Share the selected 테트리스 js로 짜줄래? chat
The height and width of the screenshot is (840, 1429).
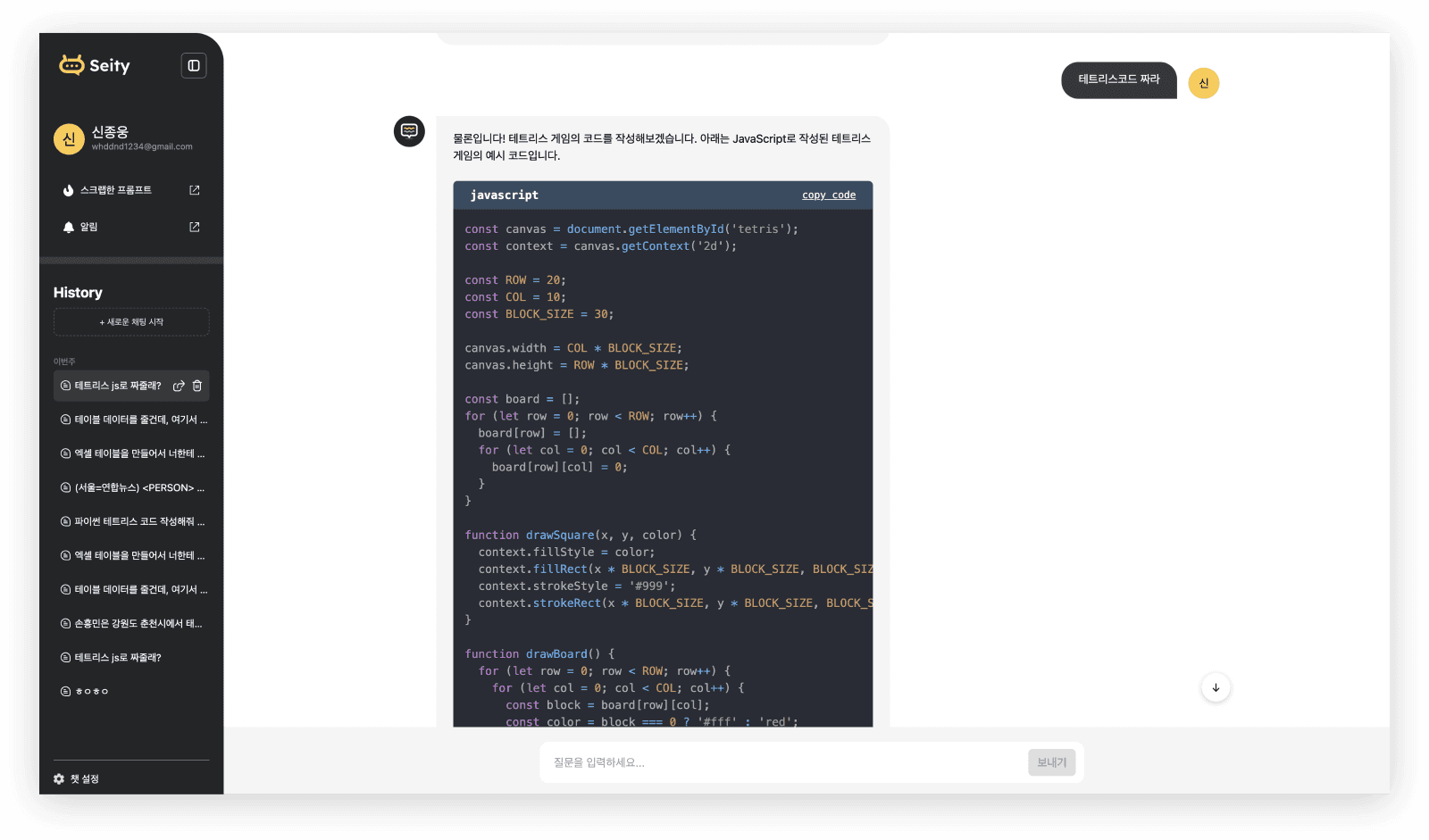(x=179, y=386)
